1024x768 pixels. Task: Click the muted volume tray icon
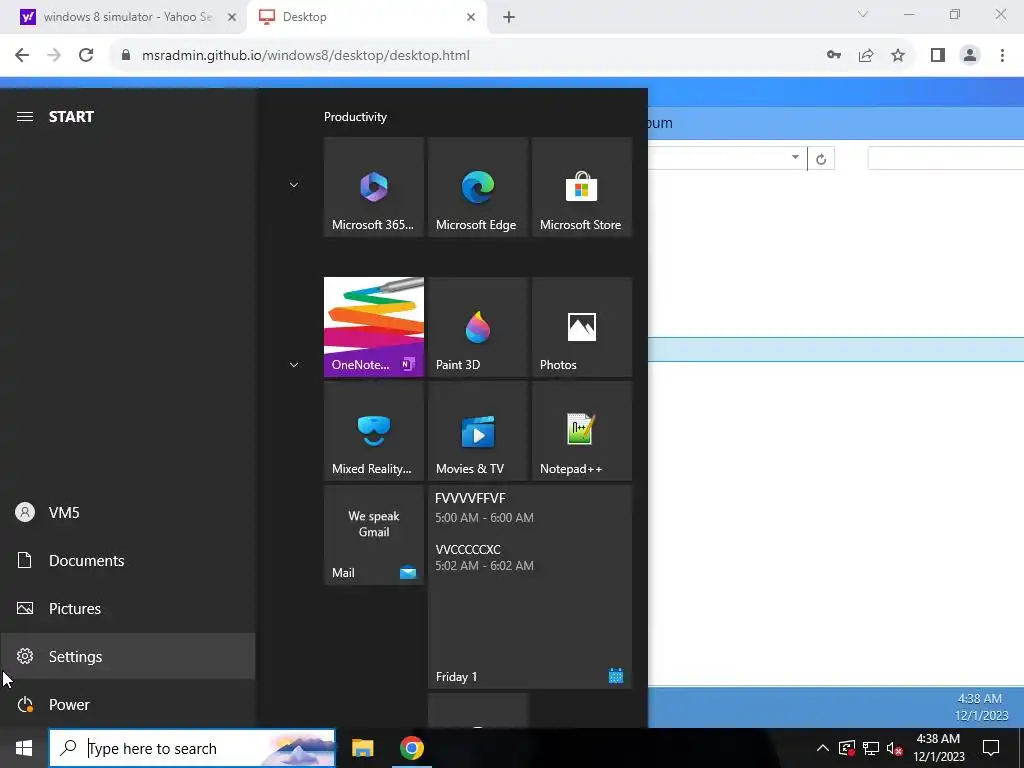(895, 748)
